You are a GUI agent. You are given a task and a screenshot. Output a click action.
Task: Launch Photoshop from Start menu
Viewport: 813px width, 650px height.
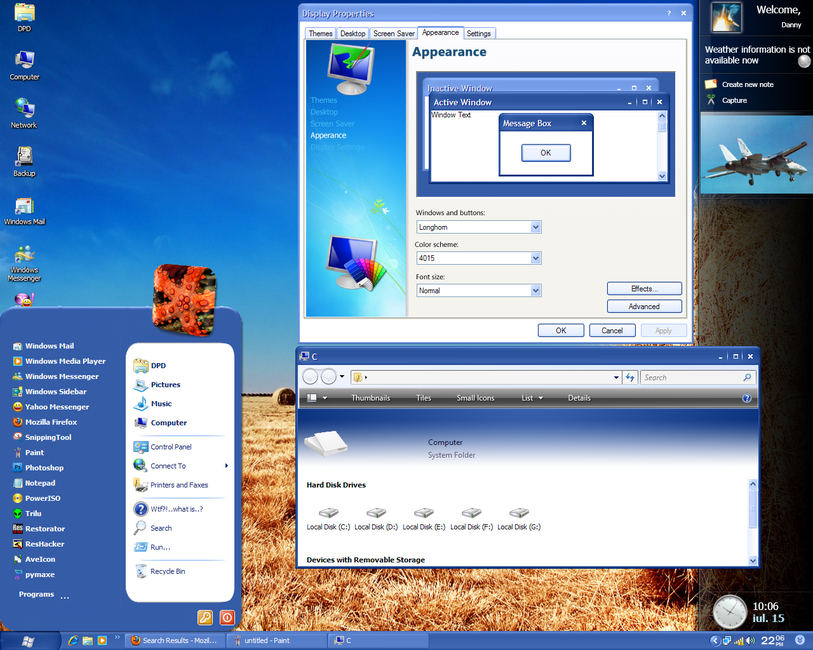point(38,468)
